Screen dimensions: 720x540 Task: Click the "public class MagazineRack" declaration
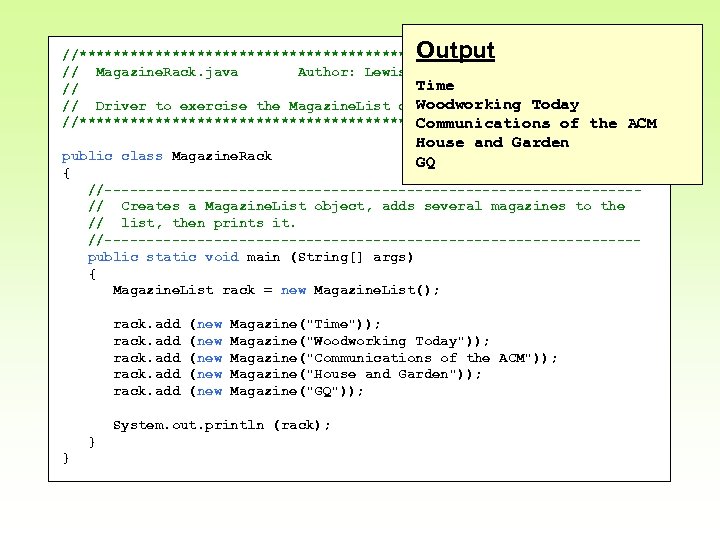(167, 156)
